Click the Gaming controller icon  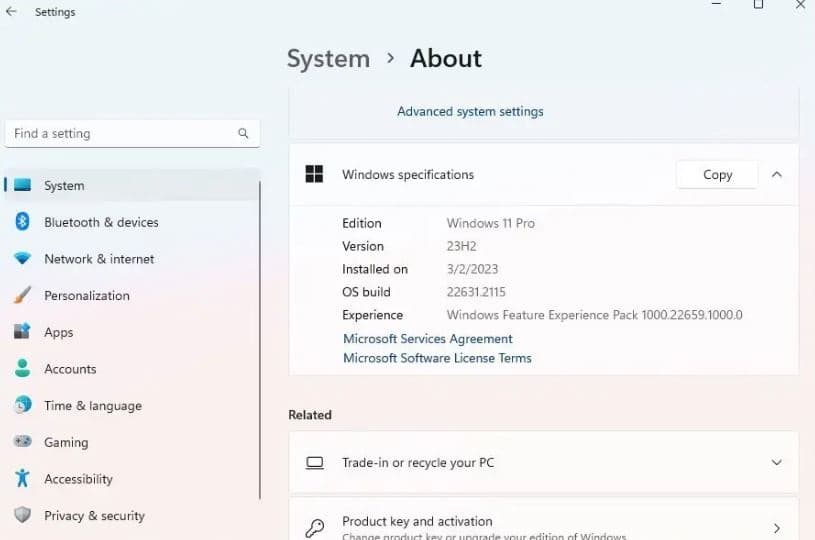(23, 442)
